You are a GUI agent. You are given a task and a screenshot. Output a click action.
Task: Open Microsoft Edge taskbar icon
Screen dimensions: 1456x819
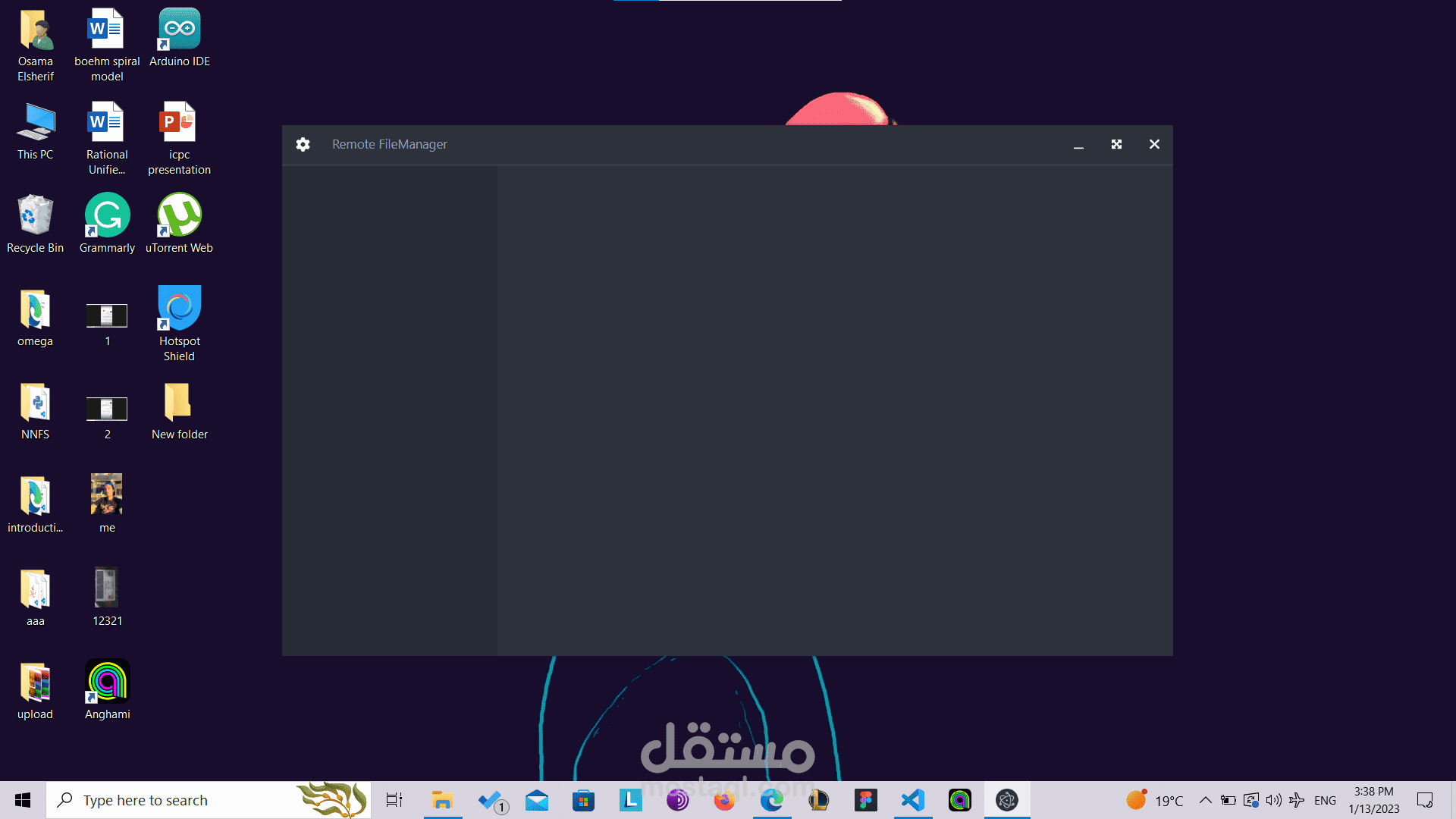[771, 800]
